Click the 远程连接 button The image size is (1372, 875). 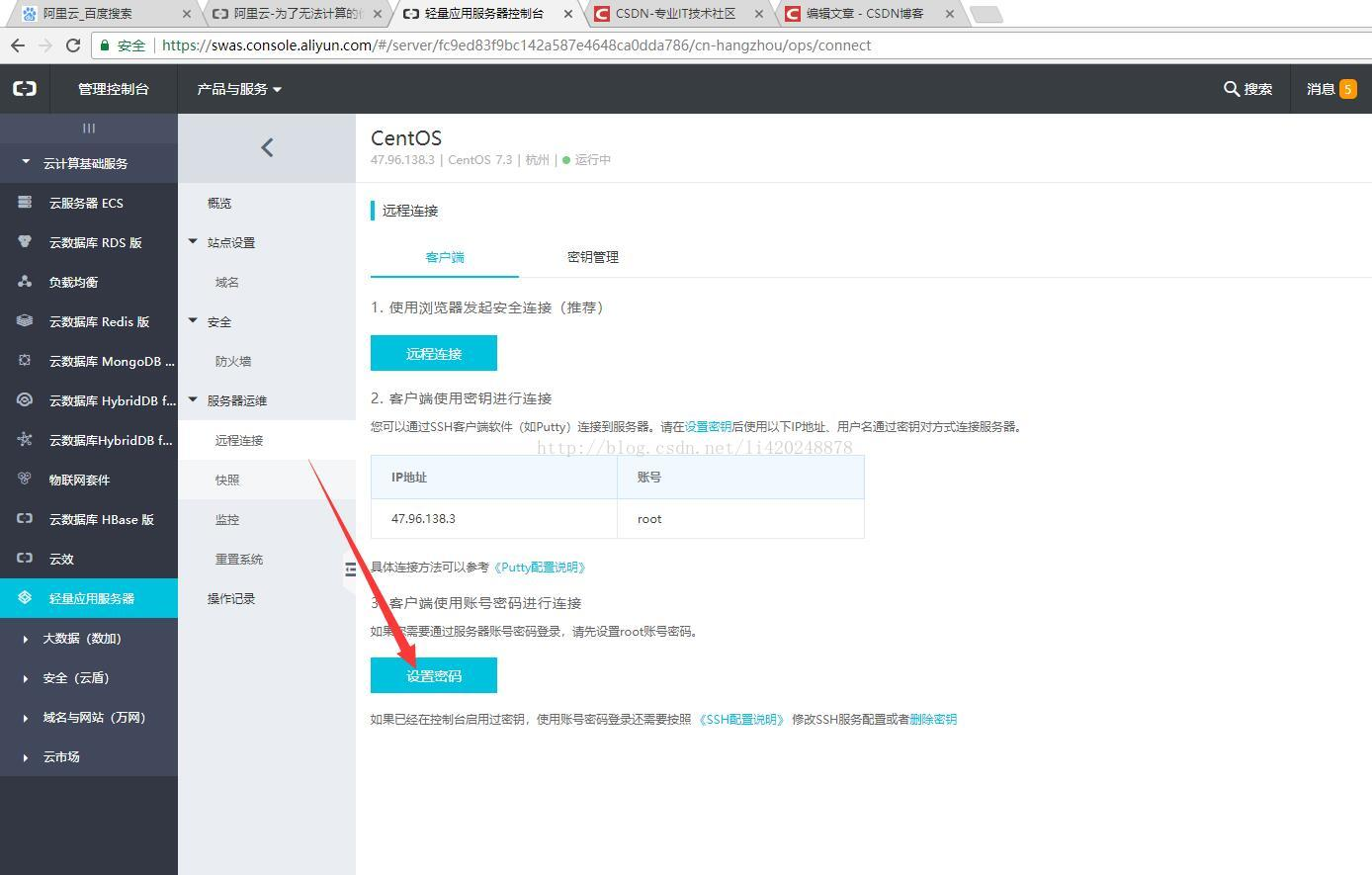click(x=434, y=353)
